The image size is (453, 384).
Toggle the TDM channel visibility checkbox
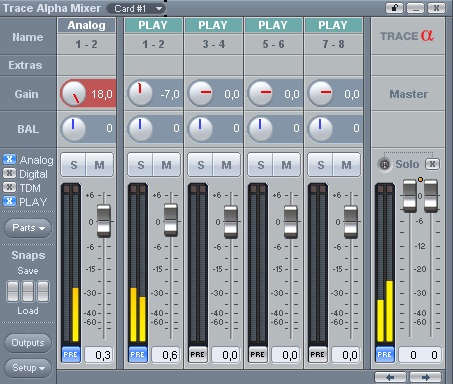point(9,187)
